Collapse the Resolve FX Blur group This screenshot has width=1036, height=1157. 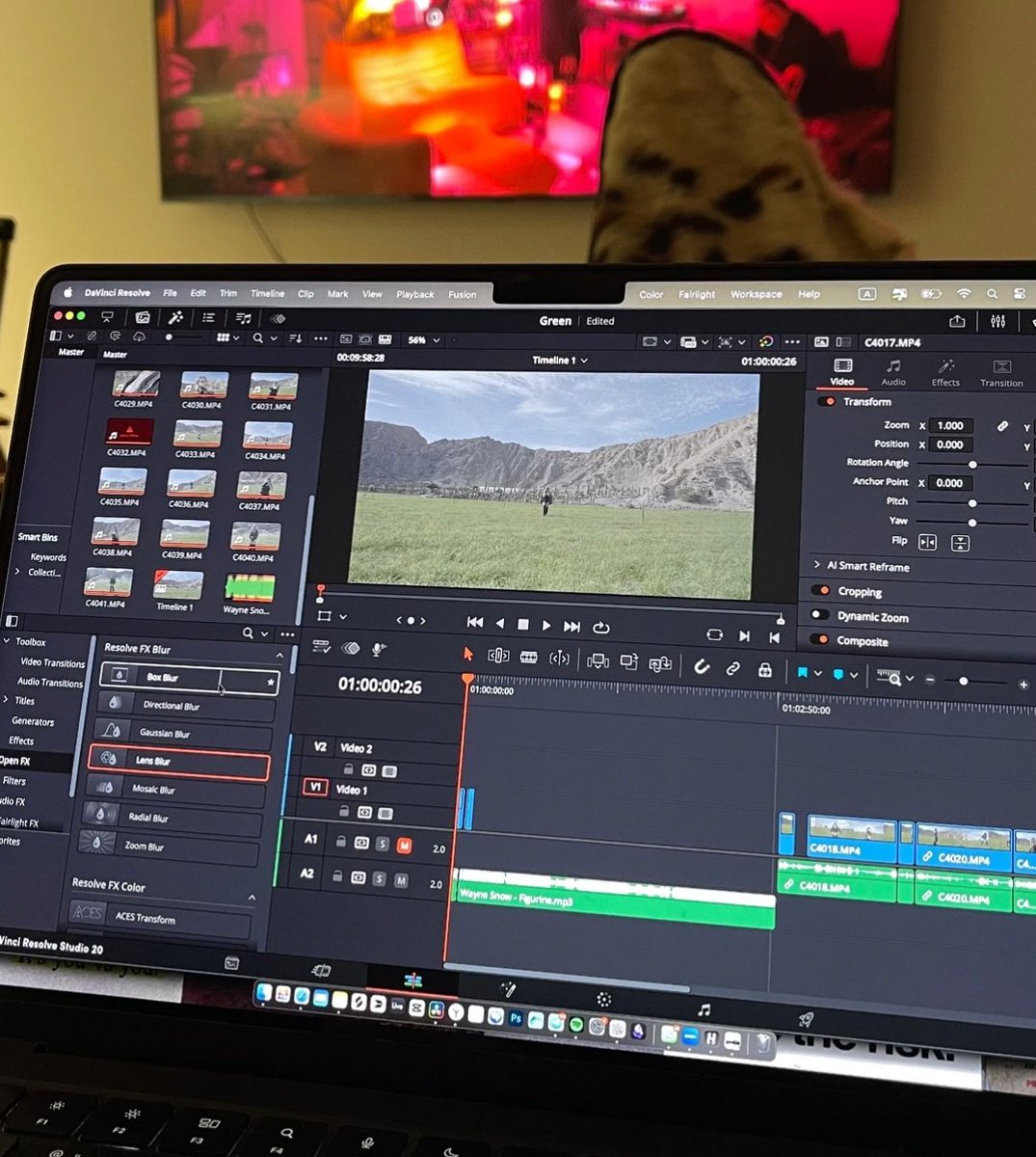279,656
